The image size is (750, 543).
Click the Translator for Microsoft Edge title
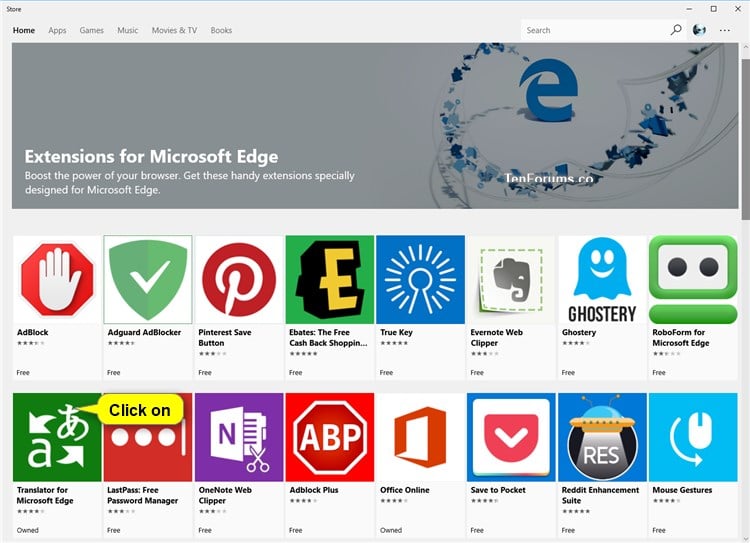coord(45,495)
